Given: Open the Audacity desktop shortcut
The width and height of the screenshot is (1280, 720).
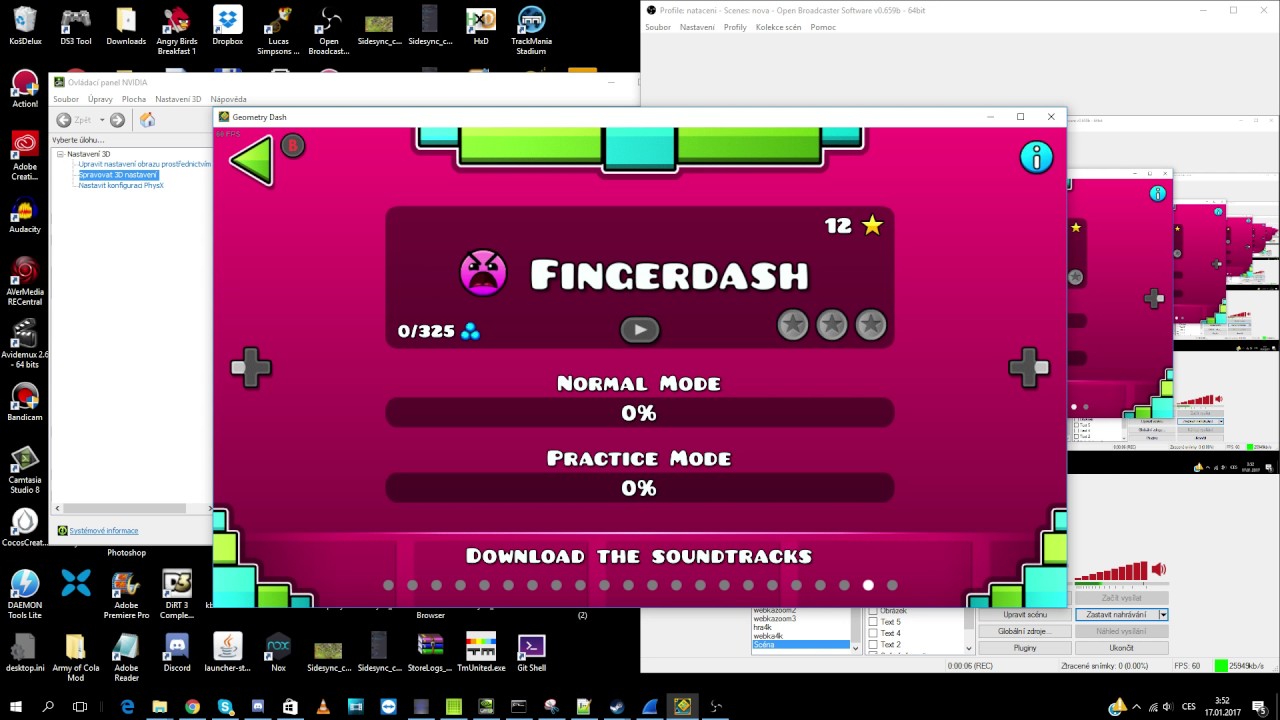Looking at the screenshot, I should pyautogui.click(x=25, y=217).
